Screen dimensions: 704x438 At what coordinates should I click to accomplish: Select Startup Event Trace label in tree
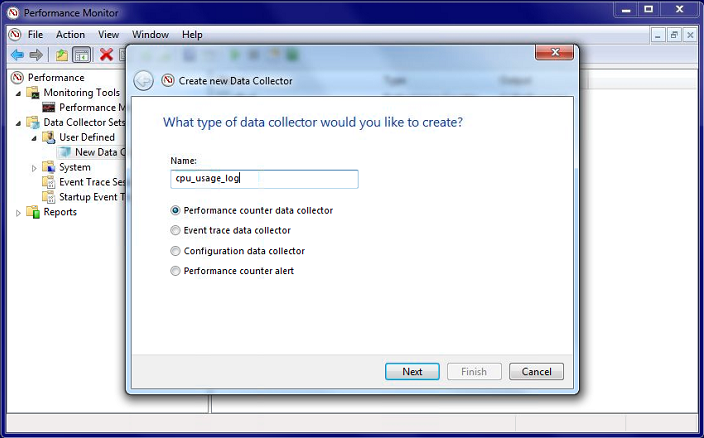point(92,197)
